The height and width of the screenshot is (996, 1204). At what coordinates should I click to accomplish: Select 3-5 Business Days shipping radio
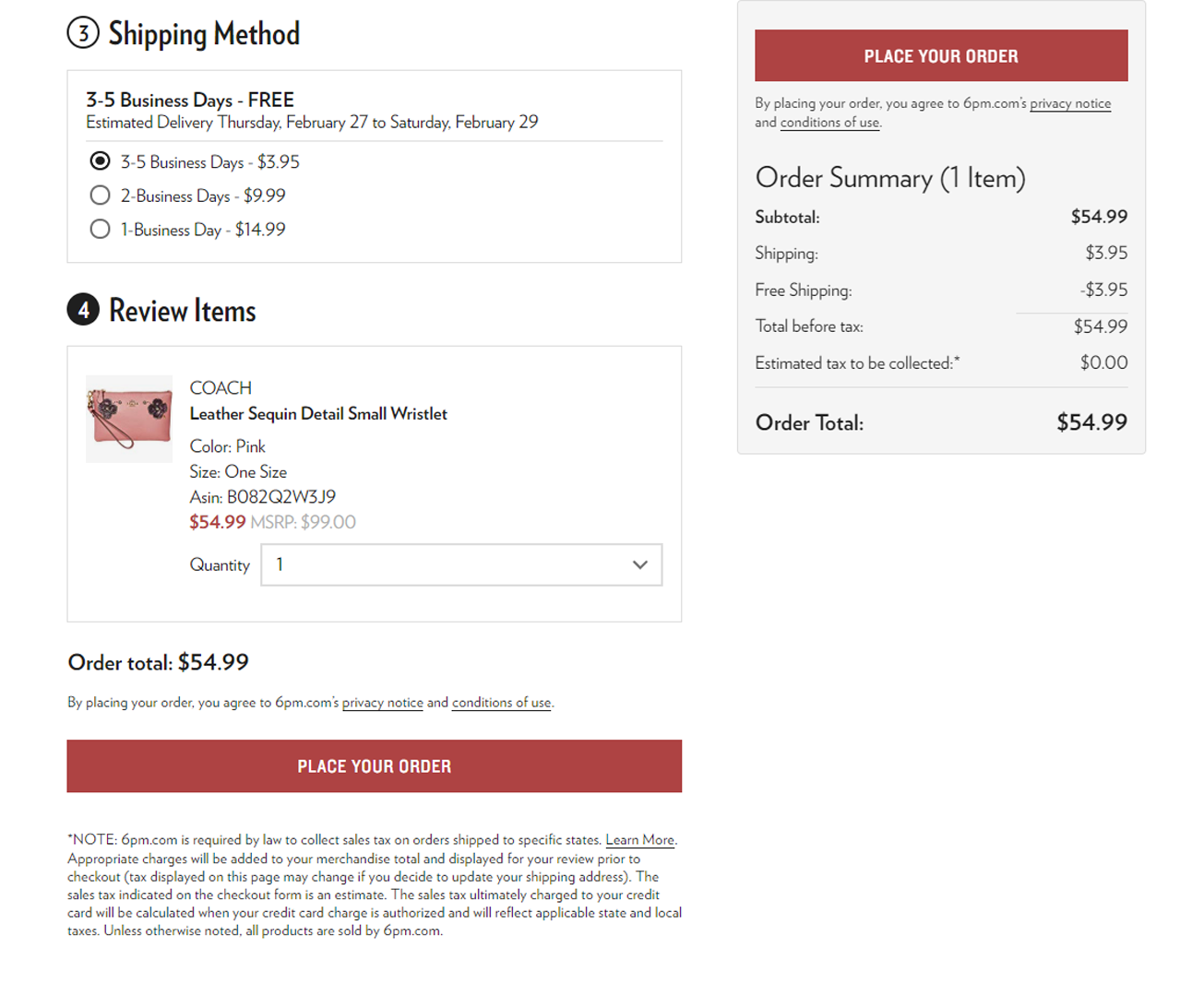(x=100, y=161)
